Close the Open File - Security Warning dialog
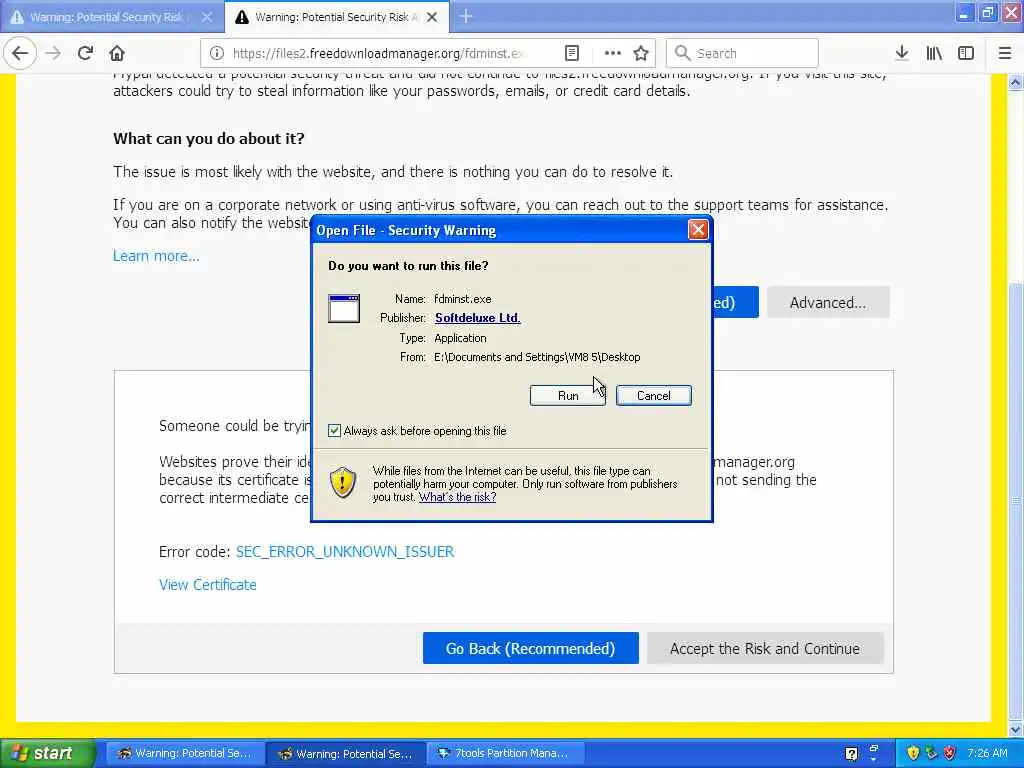 [697, 230]
